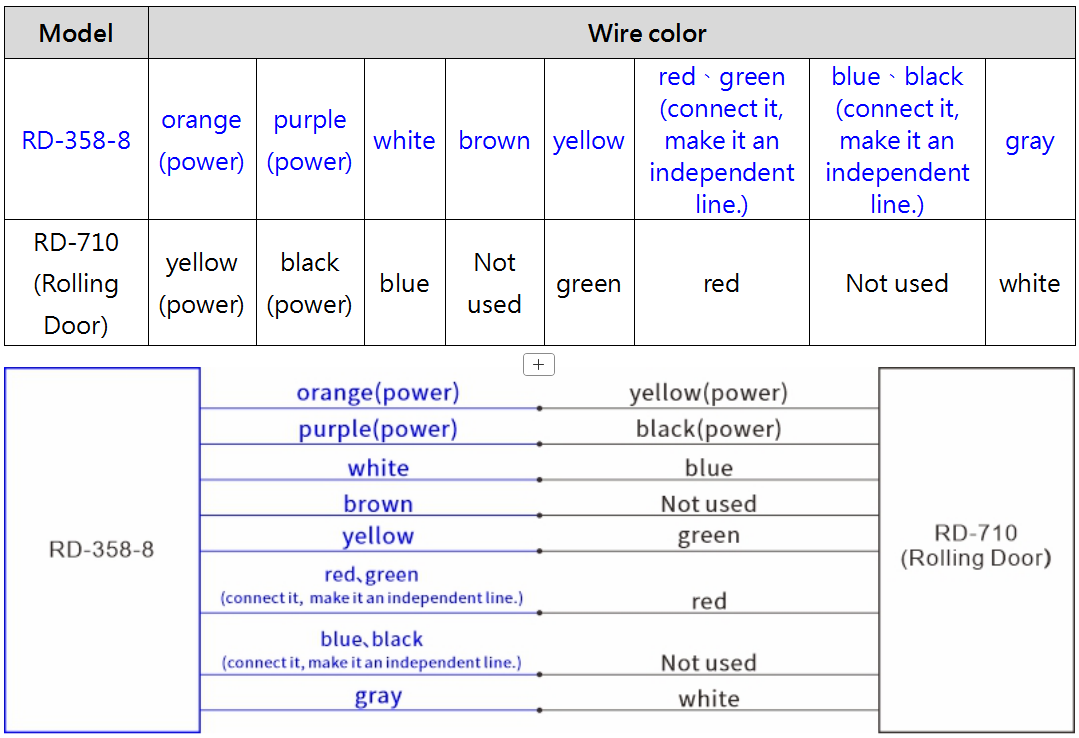Select the gray cell in the table
The width and height of the screenshot is (1079, 738).
click(x=1029, y=140)
